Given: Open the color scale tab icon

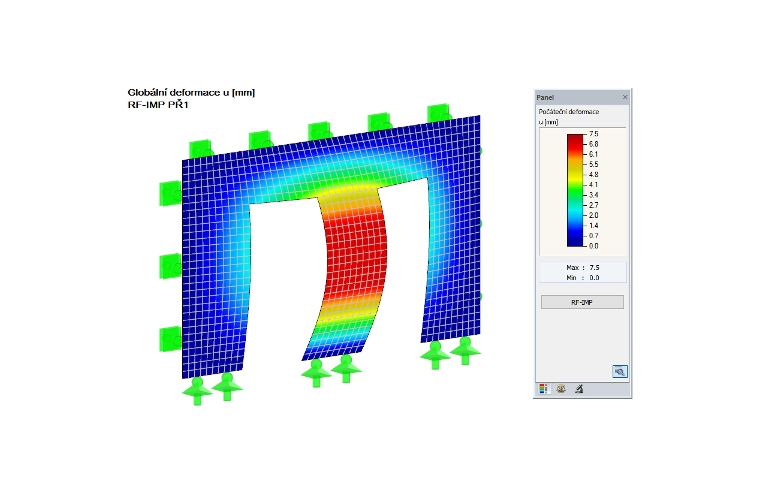Looking at the screenshot, I should click(x=543, y=389).
